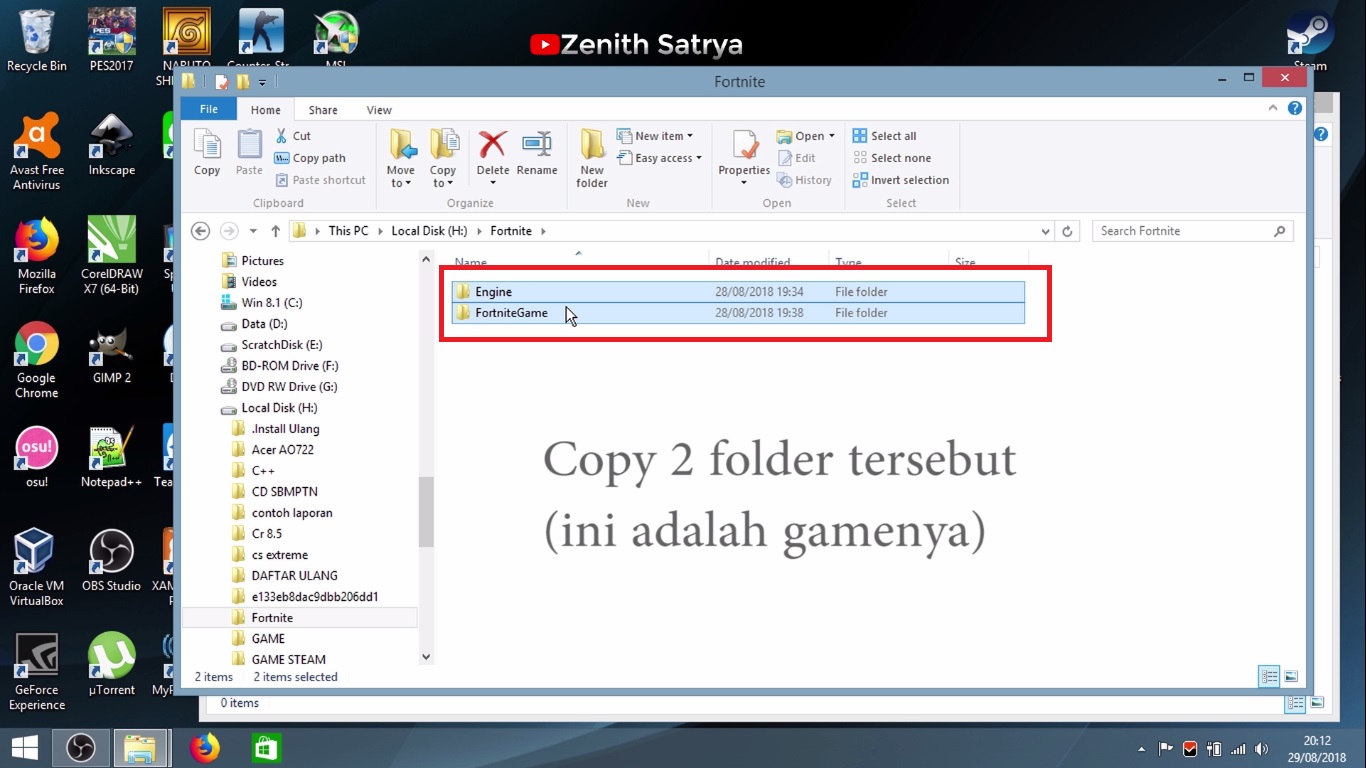Switch to the Home tab
The width and height of the screenshot is (1366, 768).
pos(266,110)
